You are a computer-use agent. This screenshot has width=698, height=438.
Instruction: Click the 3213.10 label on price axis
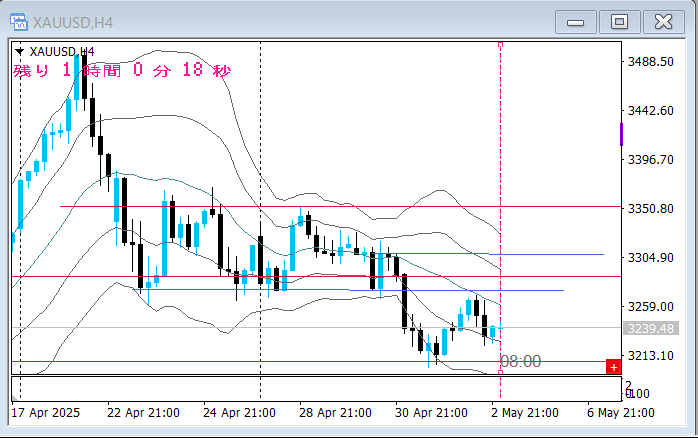pyautogui.click(x=650, y=356)
